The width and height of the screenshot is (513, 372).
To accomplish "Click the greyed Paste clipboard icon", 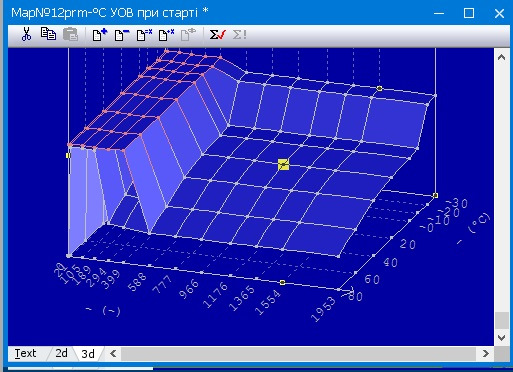I will (x=70, y=34).
